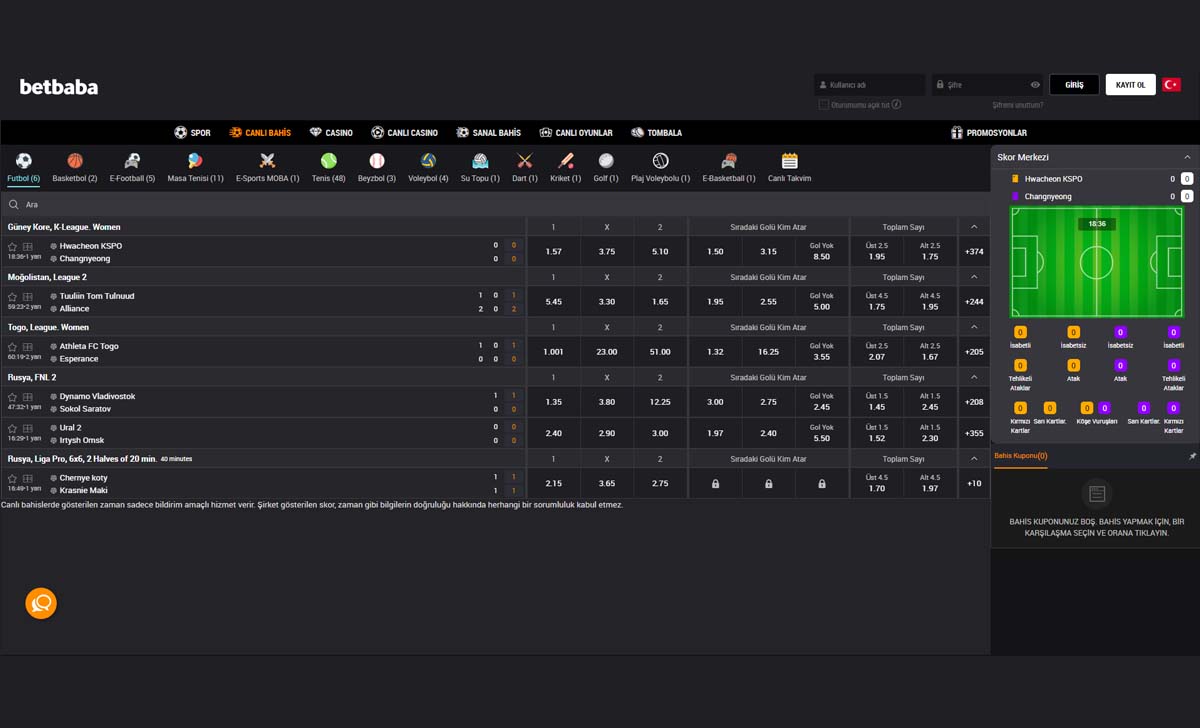Pick Gol Yok 8.50 for Hwacheon KSPO
The width and height of the screenshot is (1200, 728).
coord(822,252)
